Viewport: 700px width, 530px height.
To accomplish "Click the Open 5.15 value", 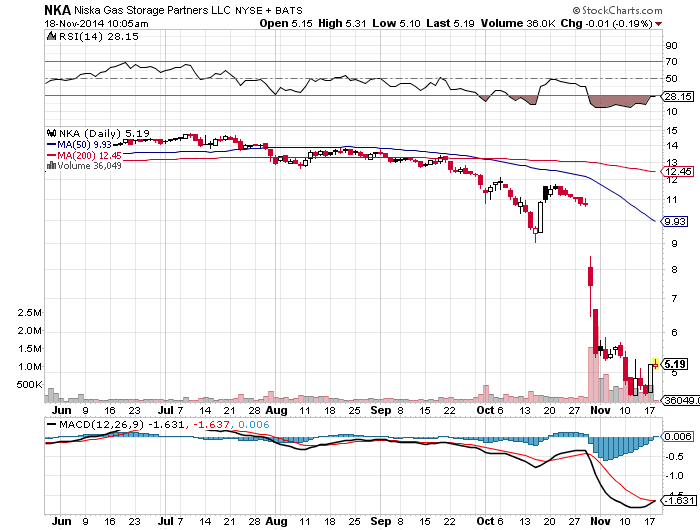I will pyautogui.click(x=286, y=23).
